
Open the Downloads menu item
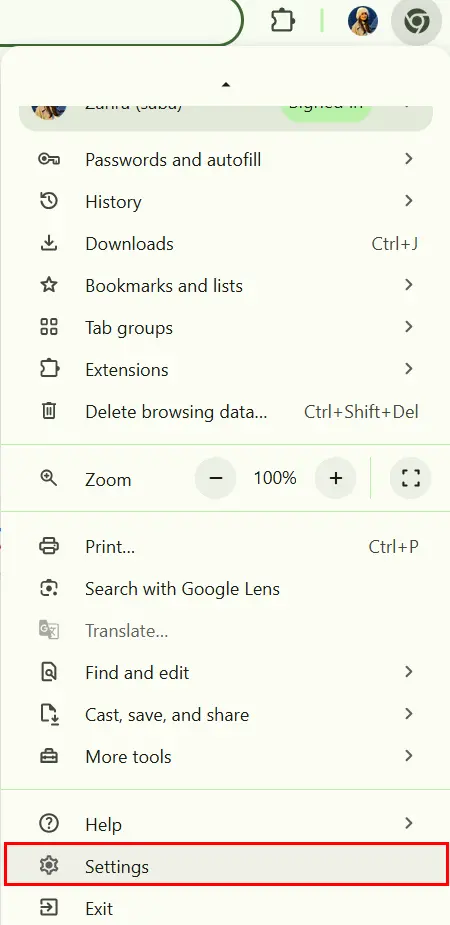click(x=225, y=244)
